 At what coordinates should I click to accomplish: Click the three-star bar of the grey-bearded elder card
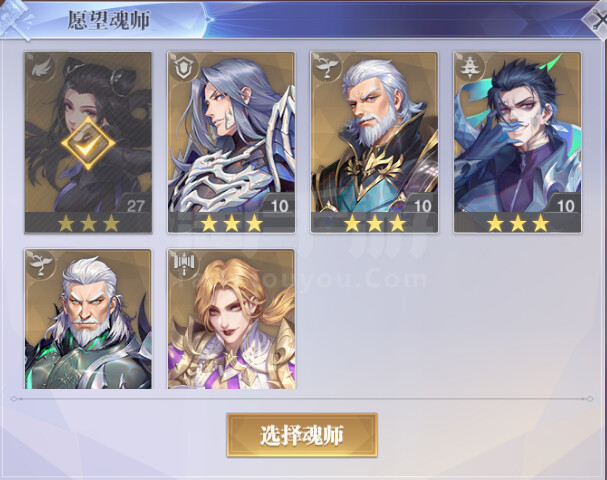click(x=374, y=223)
